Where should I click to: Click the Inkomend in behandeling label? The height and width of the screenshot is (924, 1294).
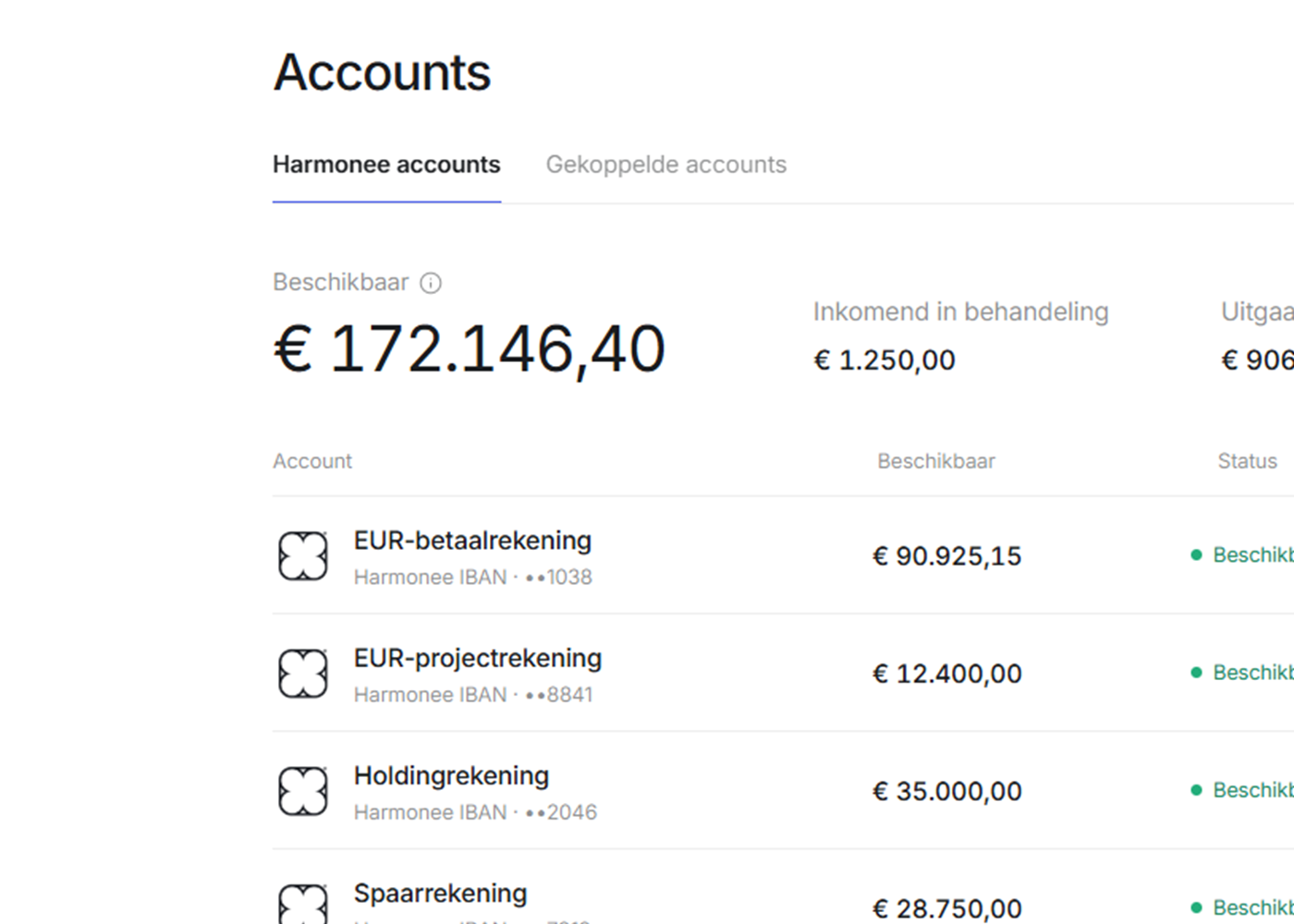click(x=960, y=312)
